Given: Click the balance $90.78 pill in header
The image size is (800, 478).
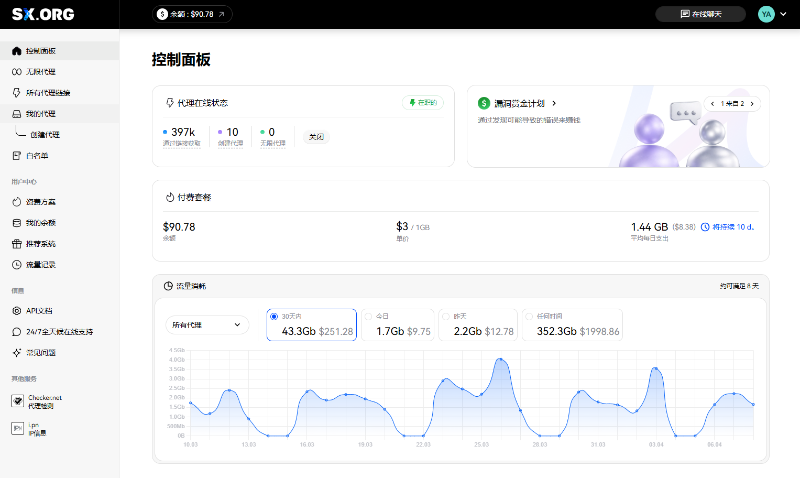Looking at the screenshot, I should coord(193,14).
